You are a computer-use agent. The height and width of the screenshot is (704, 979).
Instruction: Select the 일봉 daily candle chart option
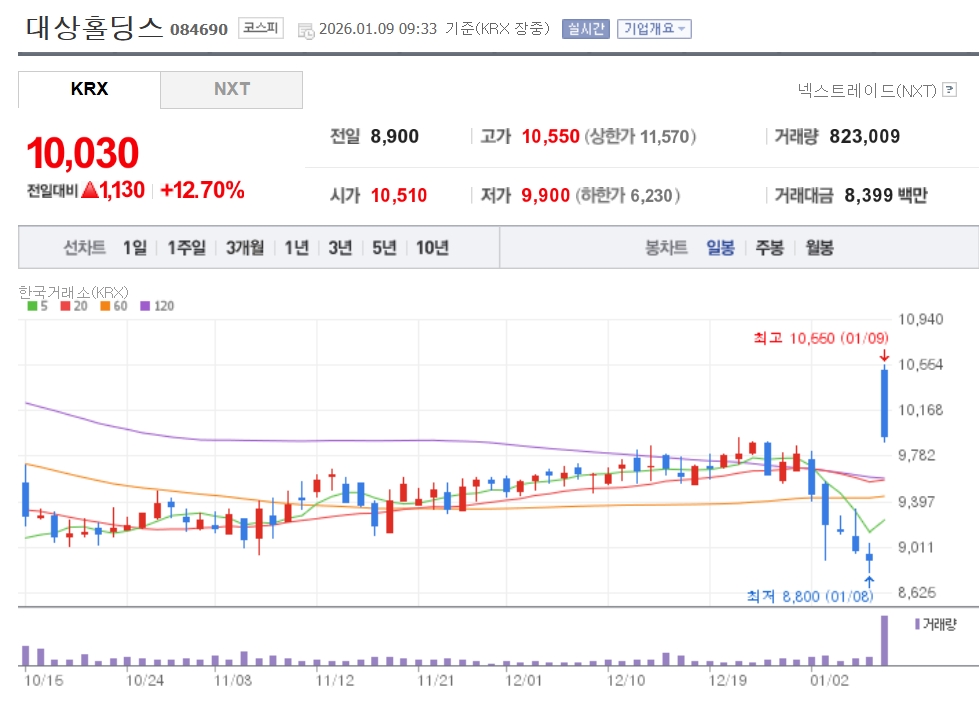click(720, 248)
